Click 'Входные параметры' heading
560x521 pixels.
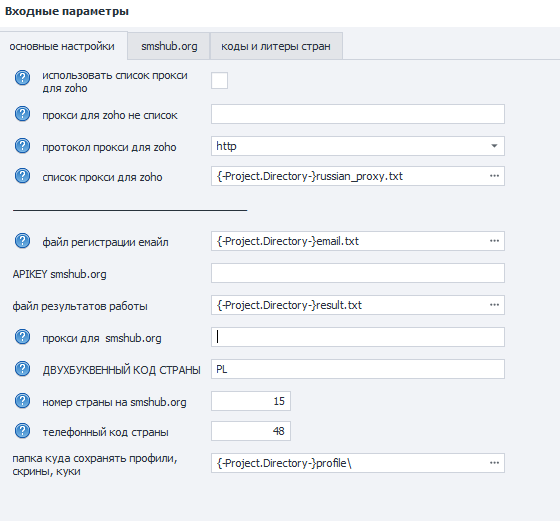(x=67, y=11)
